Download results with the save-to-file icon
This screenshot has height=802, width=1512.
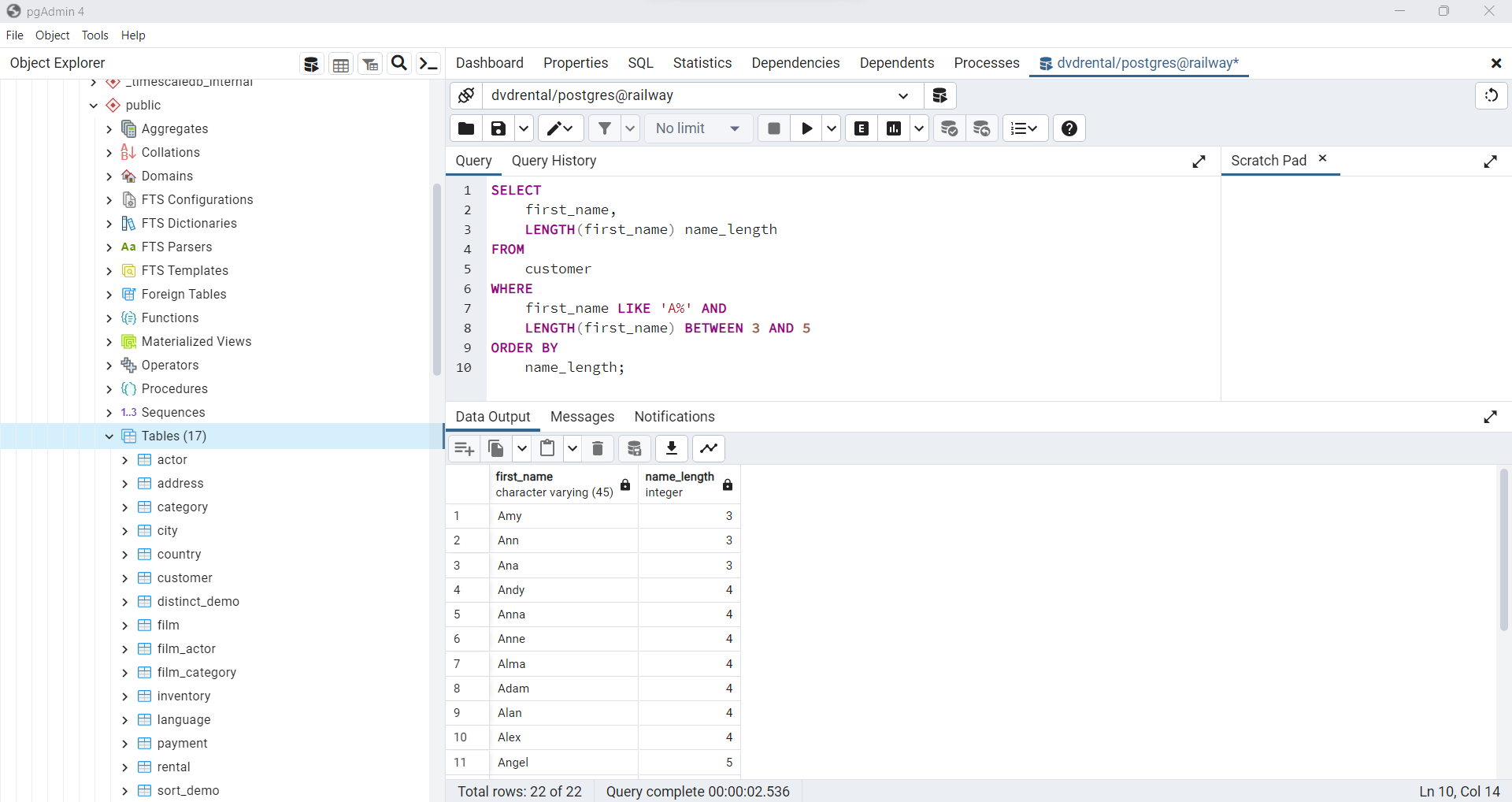[x=672, y=448]
